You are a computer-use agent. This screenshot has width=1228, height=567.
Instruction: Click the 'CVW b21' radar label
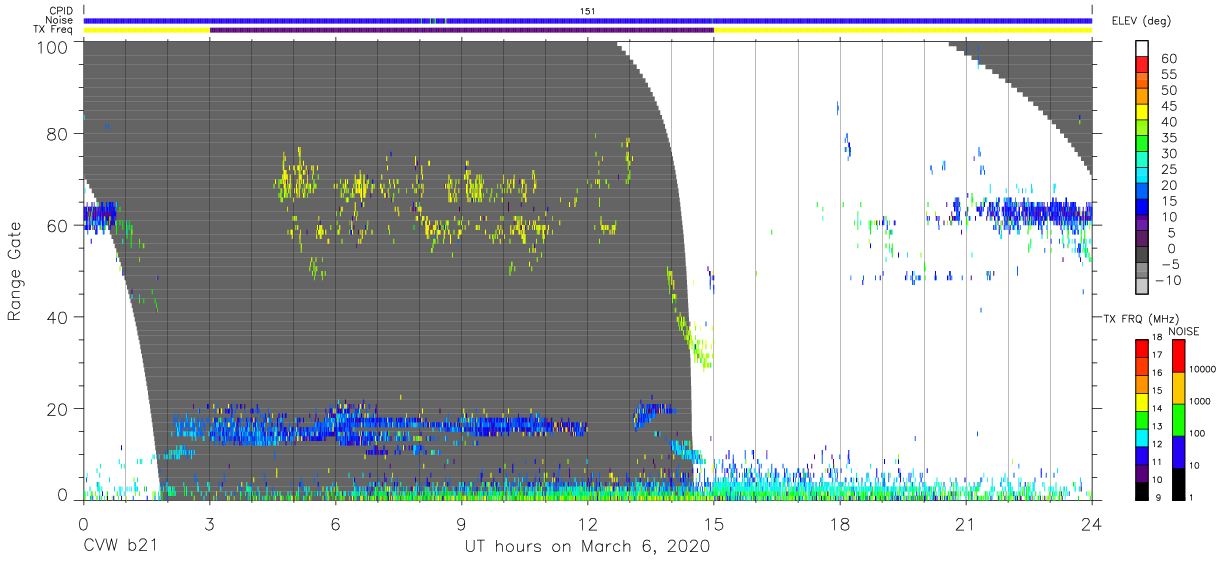[x=120, y=547]
